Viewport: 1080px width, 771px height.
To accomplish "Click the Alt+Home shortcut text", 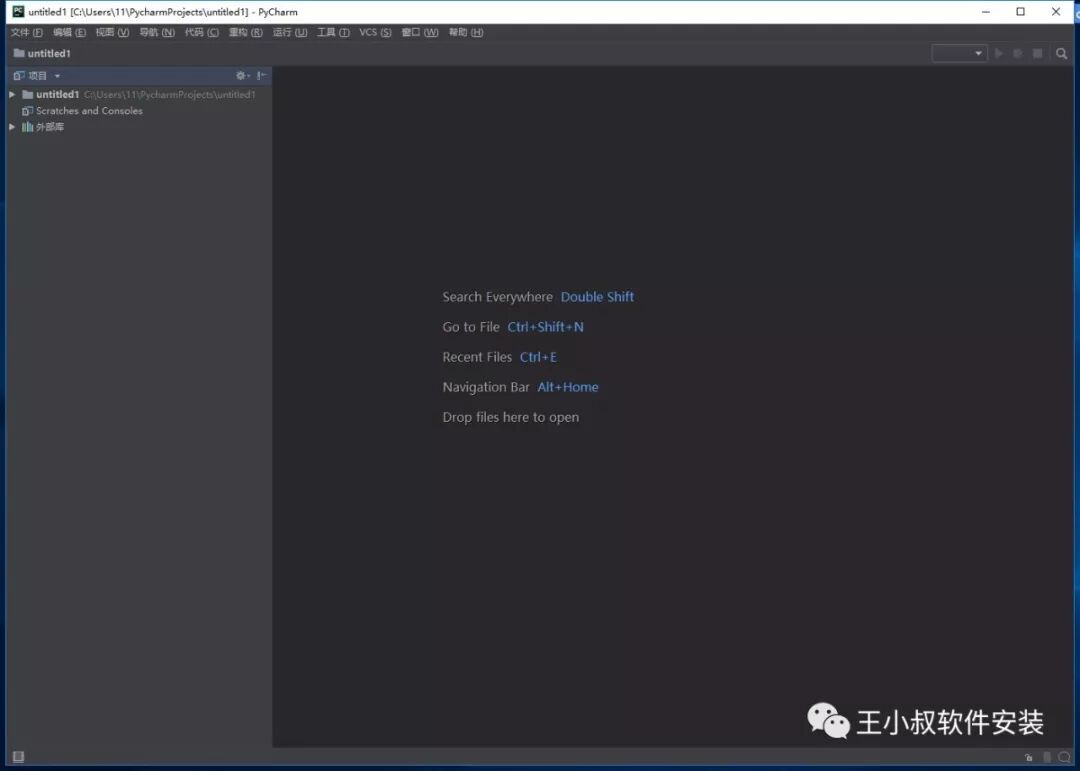I will (568, 387).
